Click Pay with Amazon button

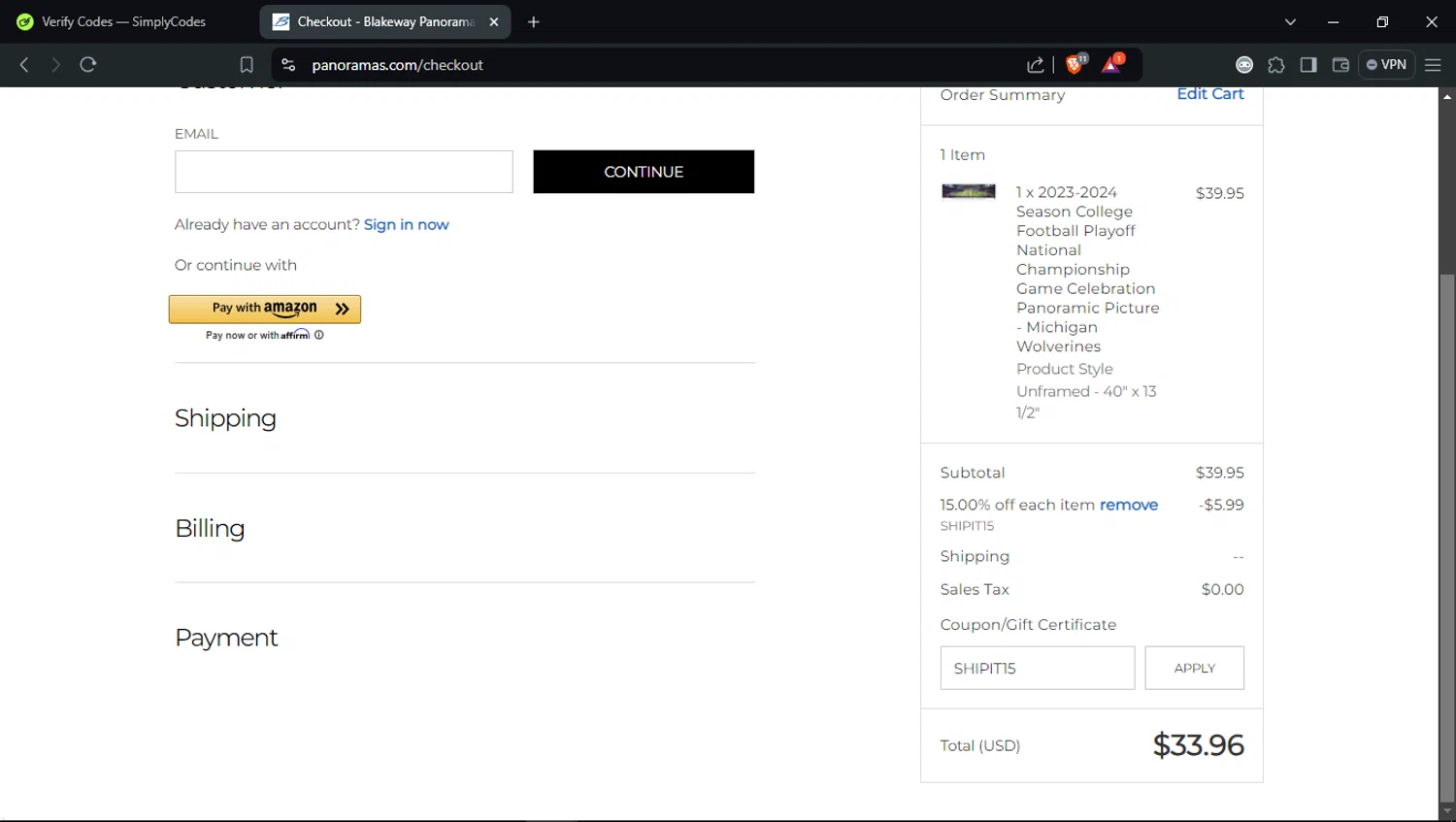tap(265, 309)
